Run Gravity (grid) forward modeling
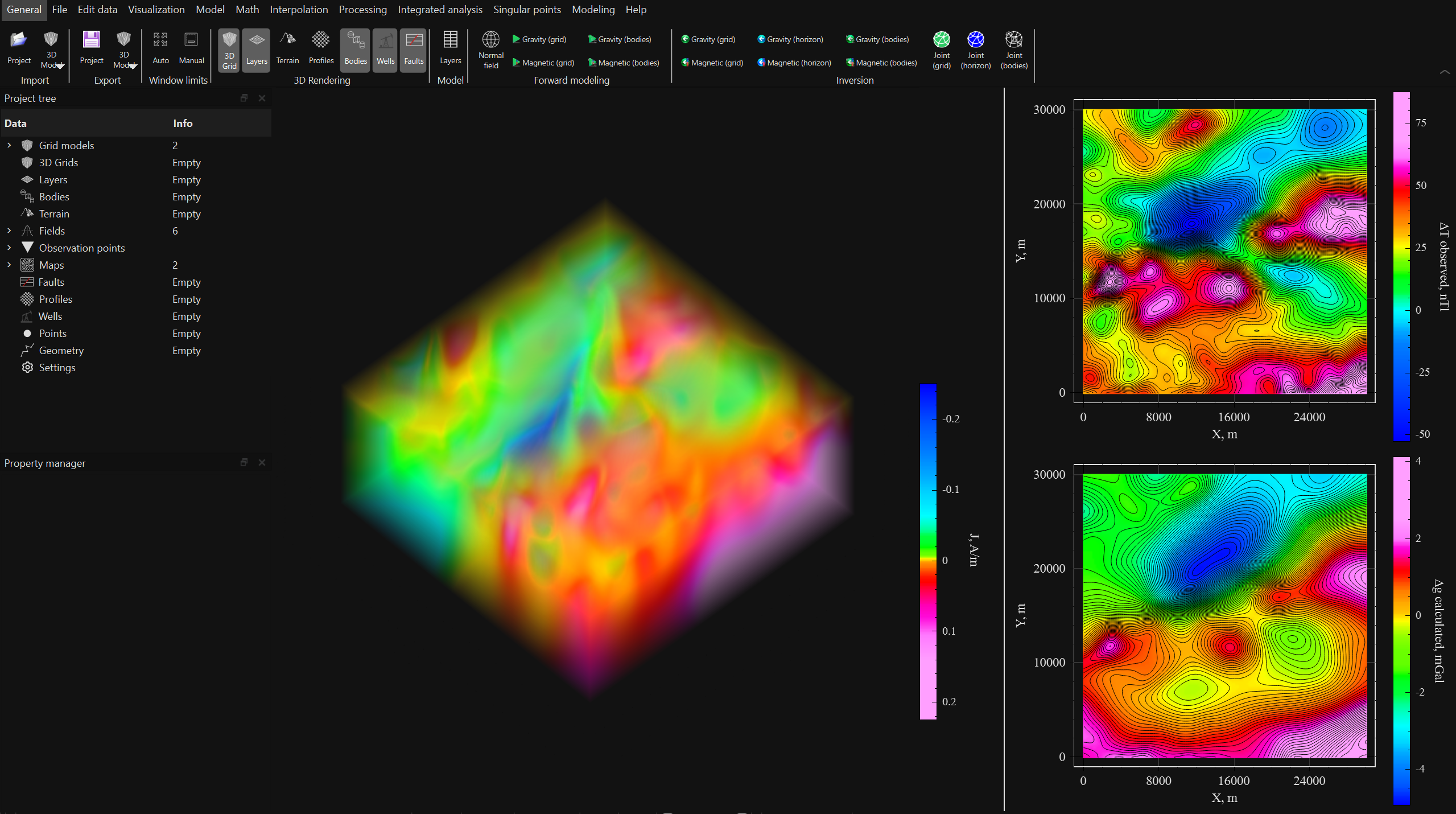Screen dimensions: 1456x814 538,39
